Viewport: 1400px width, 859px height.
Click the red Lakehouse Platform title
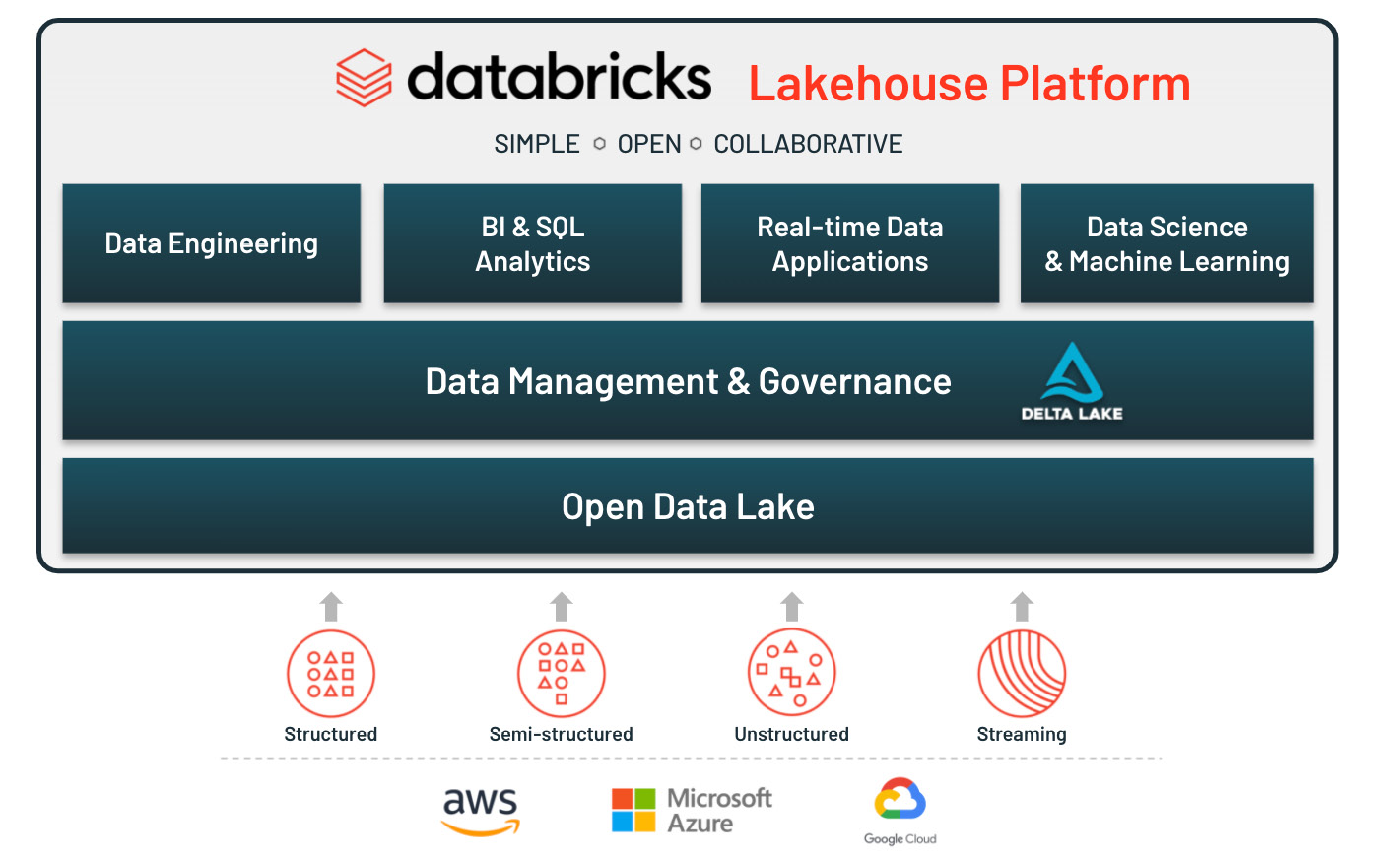pos(969,84)
